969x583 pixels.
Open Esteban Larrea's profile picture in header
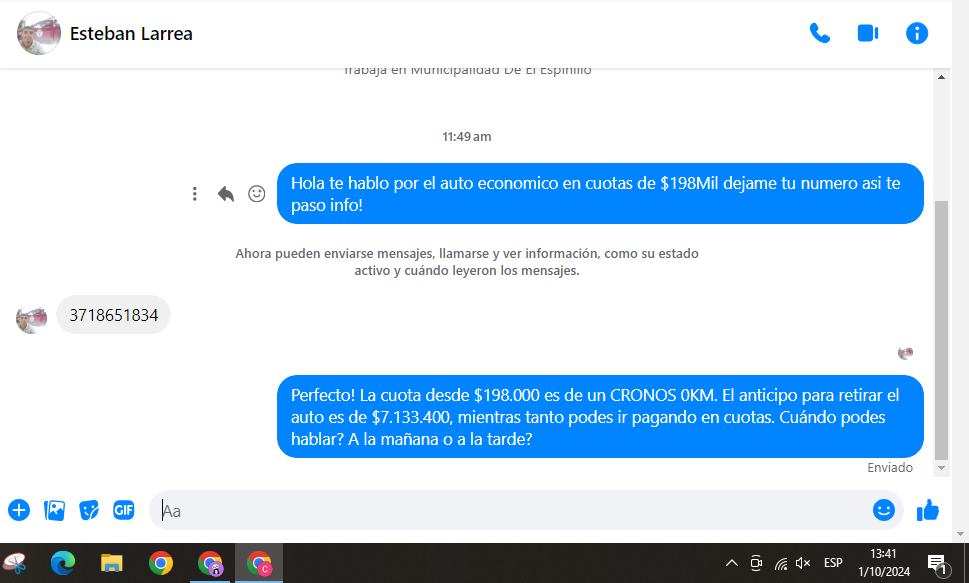(39, 33)
